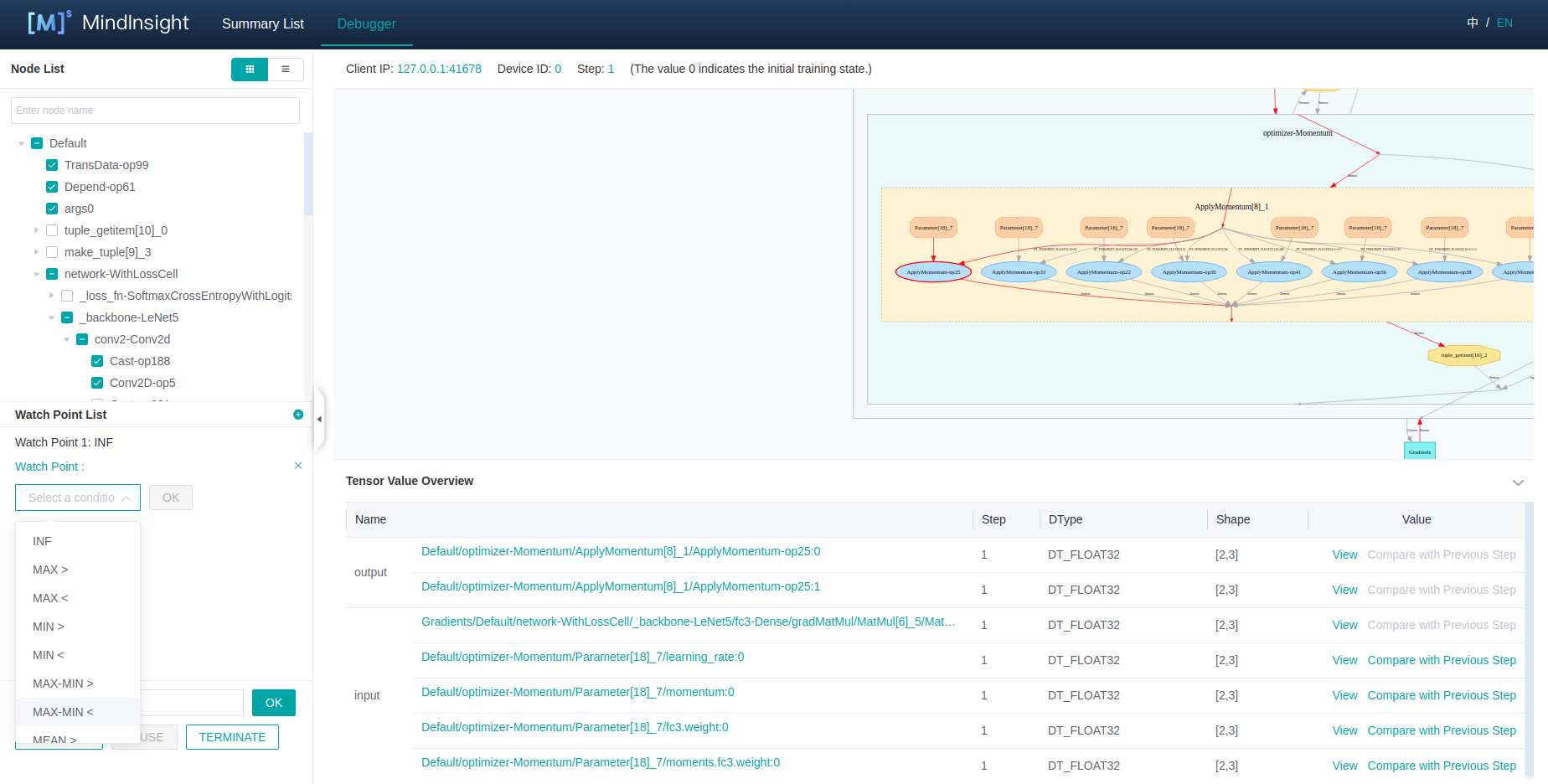Choose MAX-MIN < from condition list

(64, 712)
